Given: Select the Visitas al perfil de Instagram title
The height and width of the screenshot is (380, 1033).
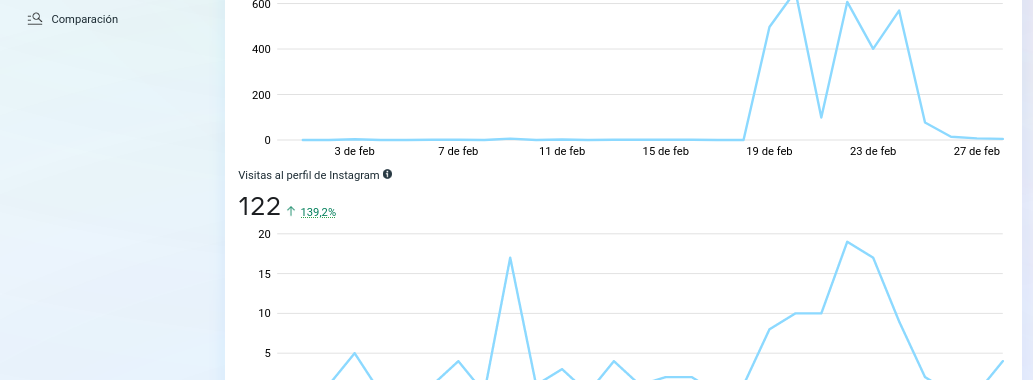Looking at the screenshot, I should click(309, 175).
